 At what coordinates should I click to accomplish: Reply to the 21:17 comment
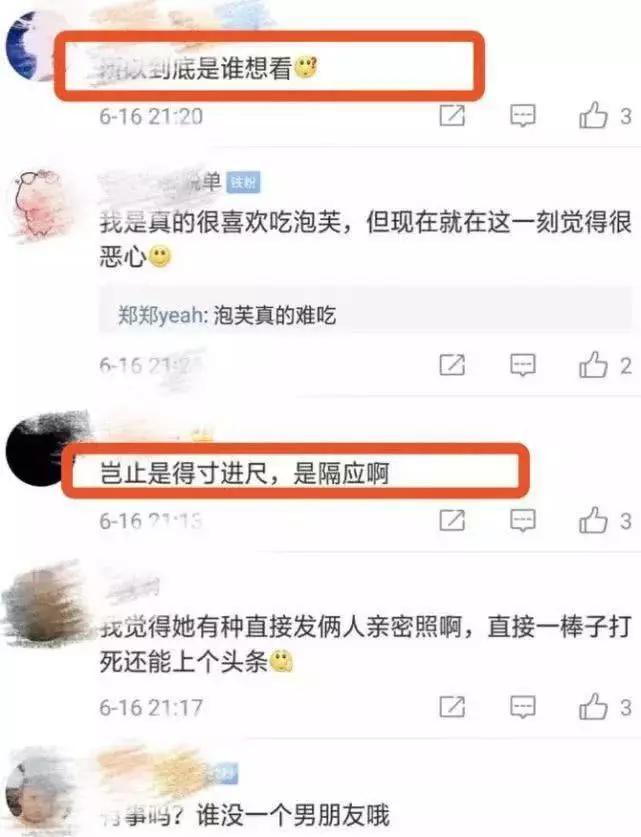tap(523, 707)
